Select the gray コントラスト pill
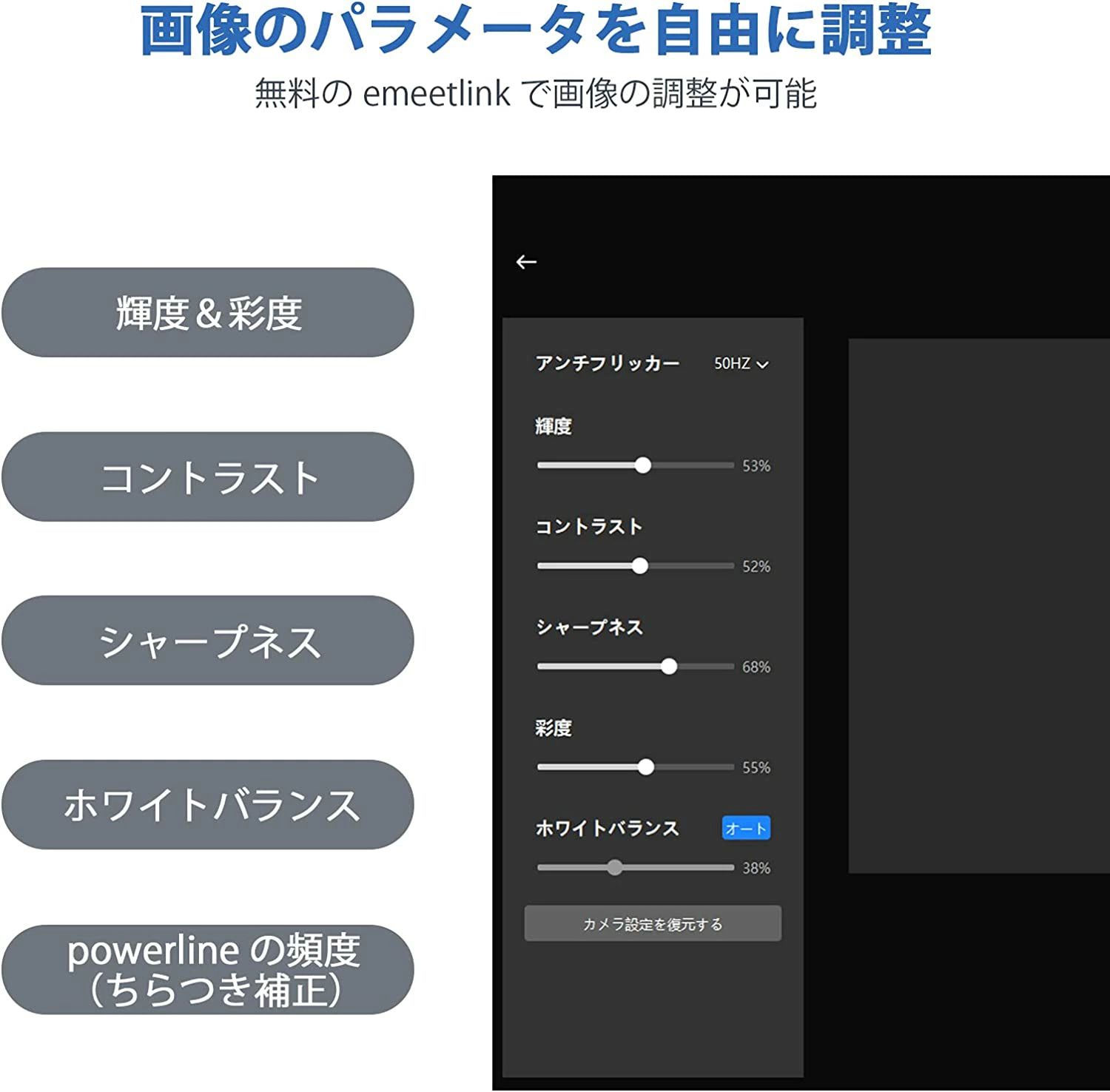1110x1092 pixels. coord(208,477)
